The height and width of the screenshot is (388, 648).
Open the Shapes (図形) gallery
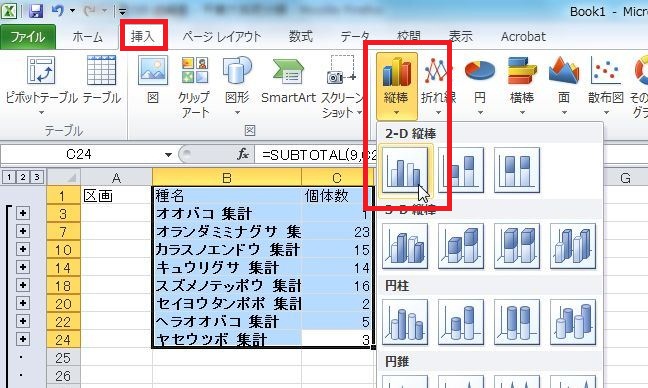237,86
